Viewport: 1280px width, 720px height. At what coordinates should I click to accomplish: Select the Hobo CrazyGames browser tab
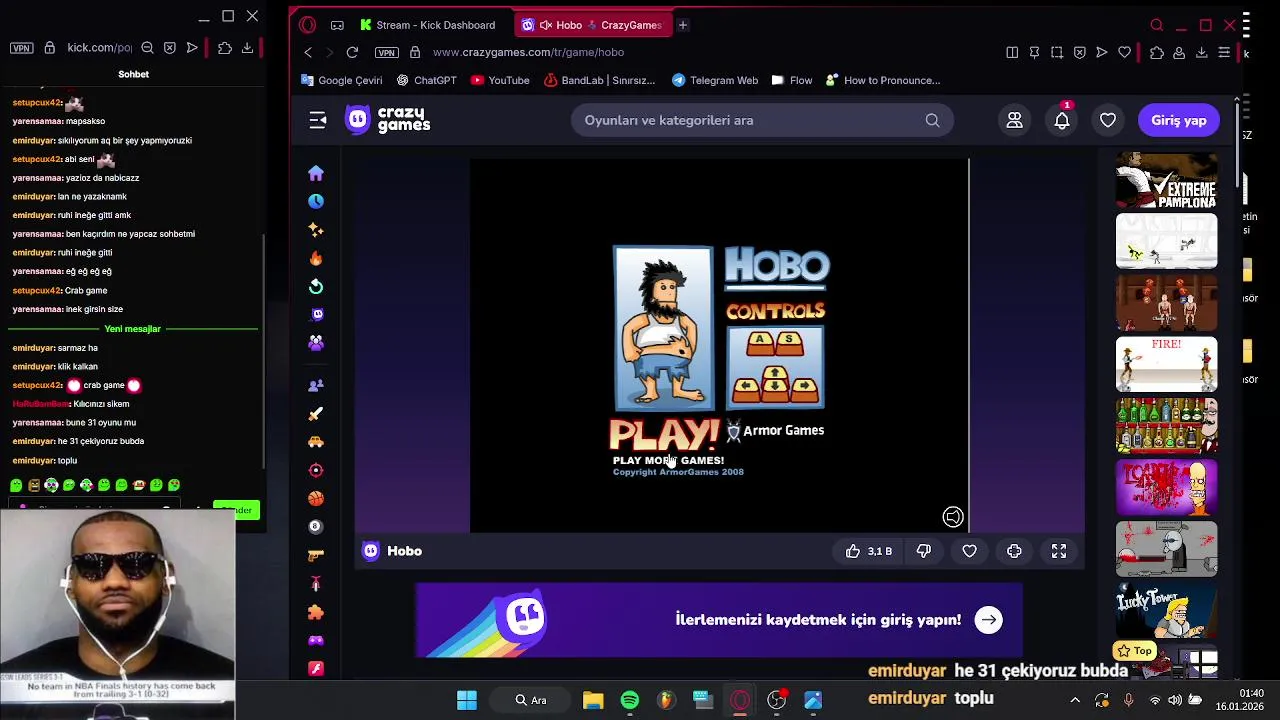coord(592,25)
